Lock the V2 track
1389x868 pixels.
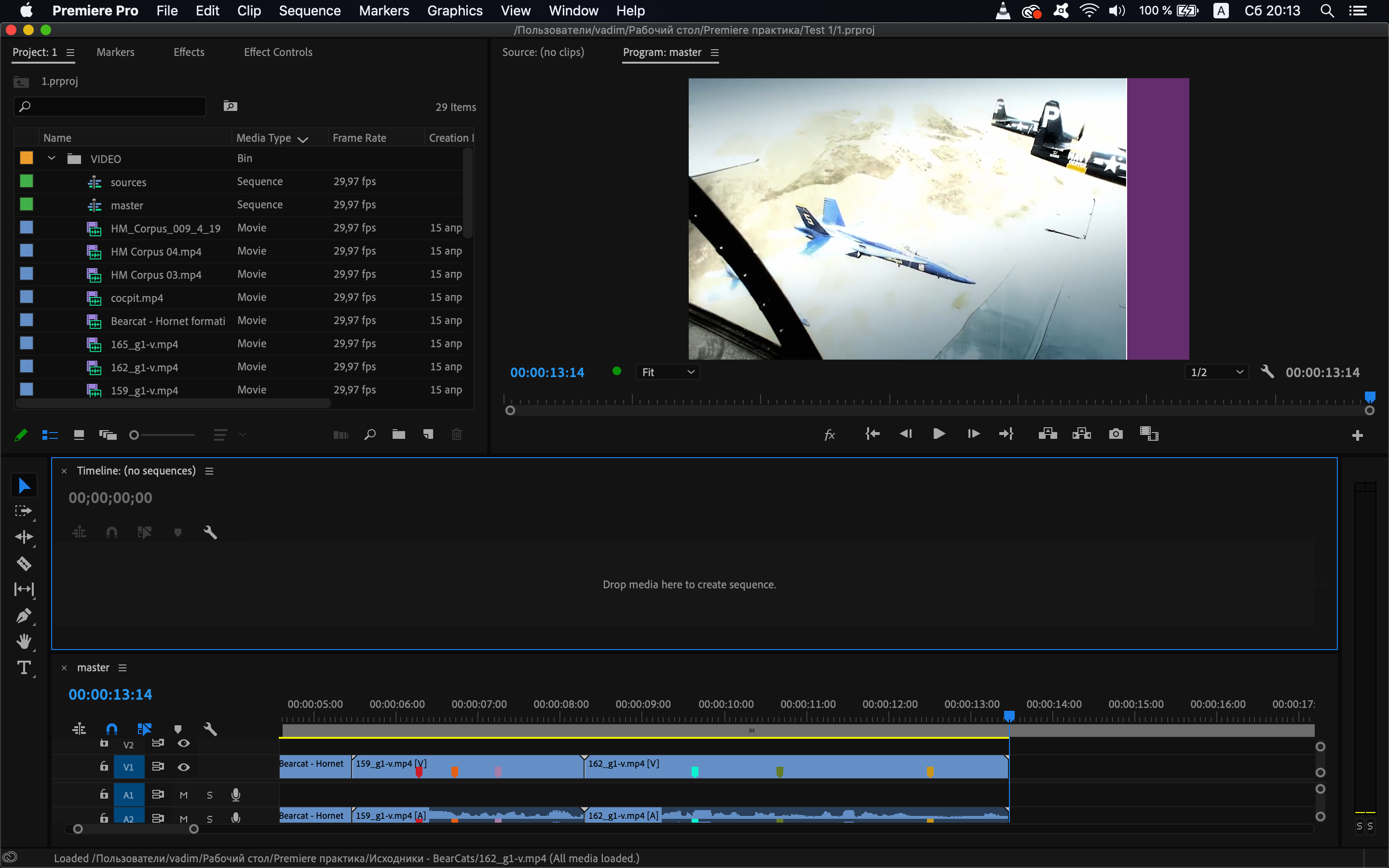point(104,743)
